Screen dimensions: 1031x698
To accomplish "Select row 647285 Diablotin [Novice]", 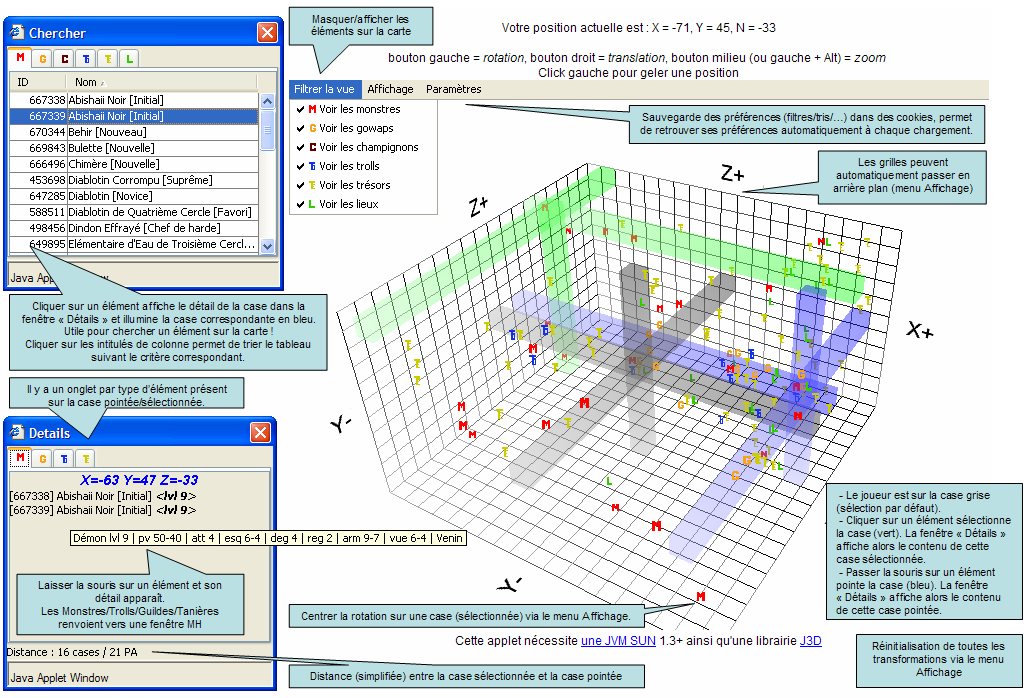I will click(134, 196).
